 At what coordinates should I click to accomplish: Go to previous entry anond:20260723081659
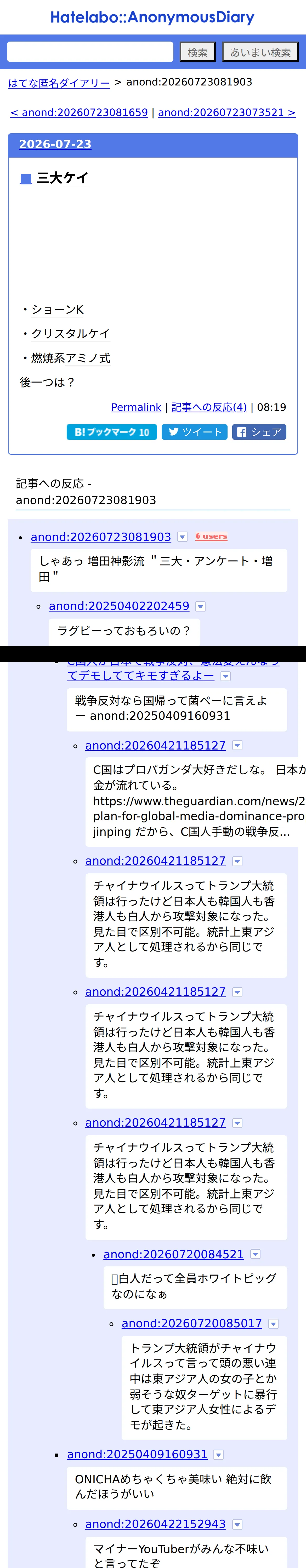(x=79, y=113)
